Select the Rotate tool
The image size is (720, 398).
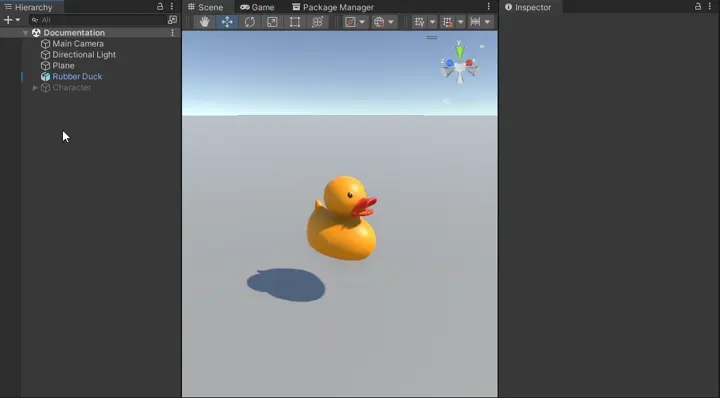[249, 22]
